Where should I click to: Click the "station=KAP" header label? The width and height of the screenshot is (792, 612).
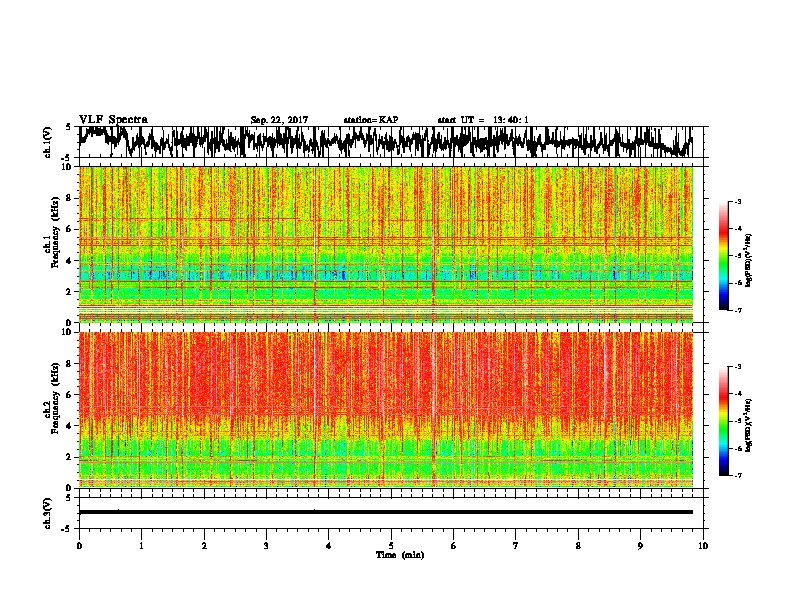(x=371, y=120)
